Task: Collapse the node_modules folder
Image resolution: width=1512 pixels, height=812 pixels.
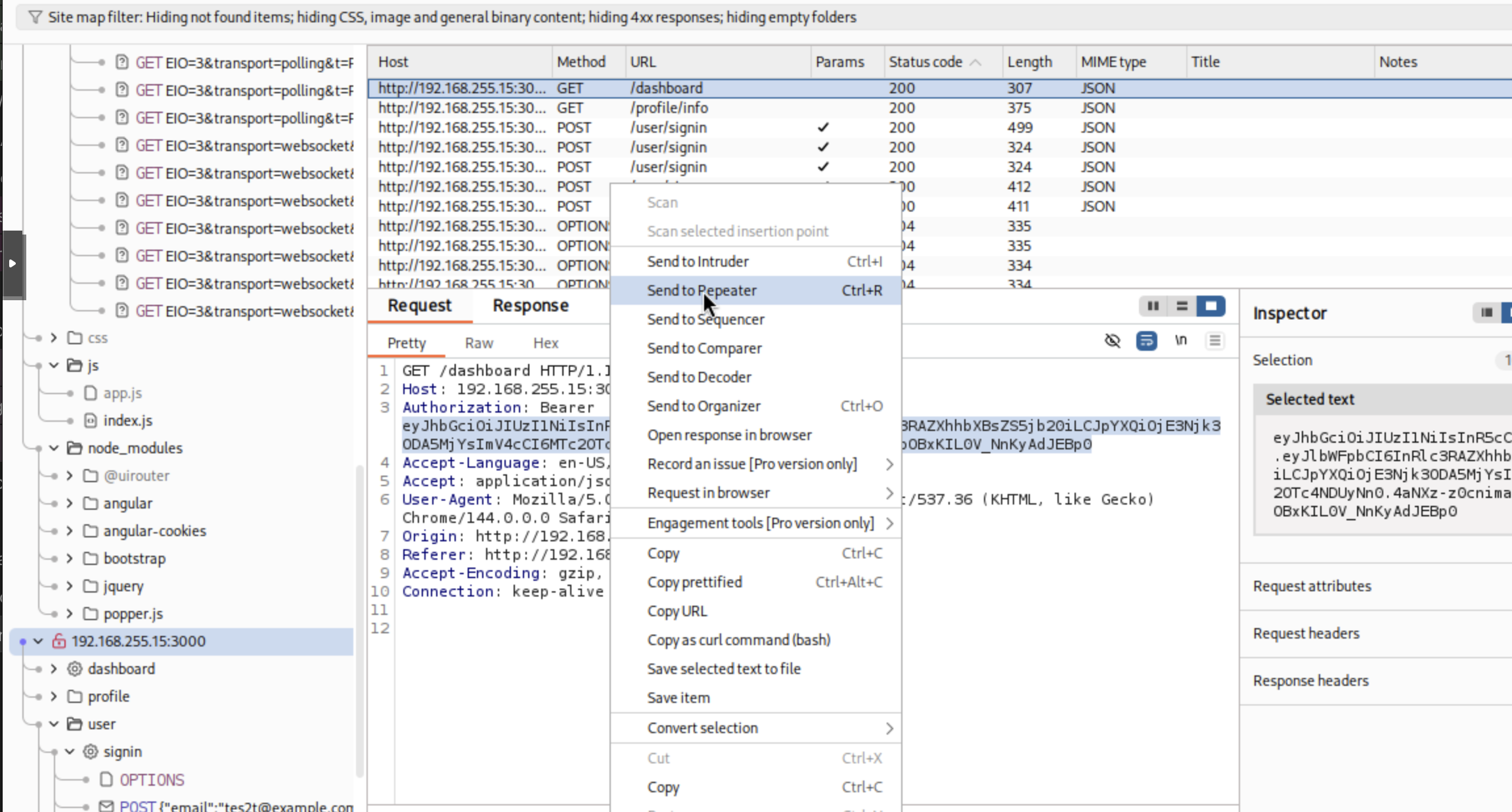Action: [54, 448]
